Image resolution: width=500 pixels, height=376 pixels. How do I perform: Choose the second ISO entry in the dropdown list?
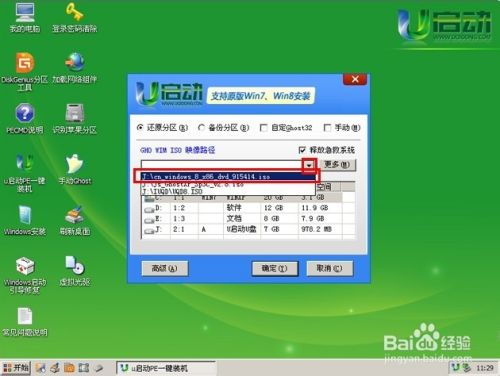tap(228, 184)
